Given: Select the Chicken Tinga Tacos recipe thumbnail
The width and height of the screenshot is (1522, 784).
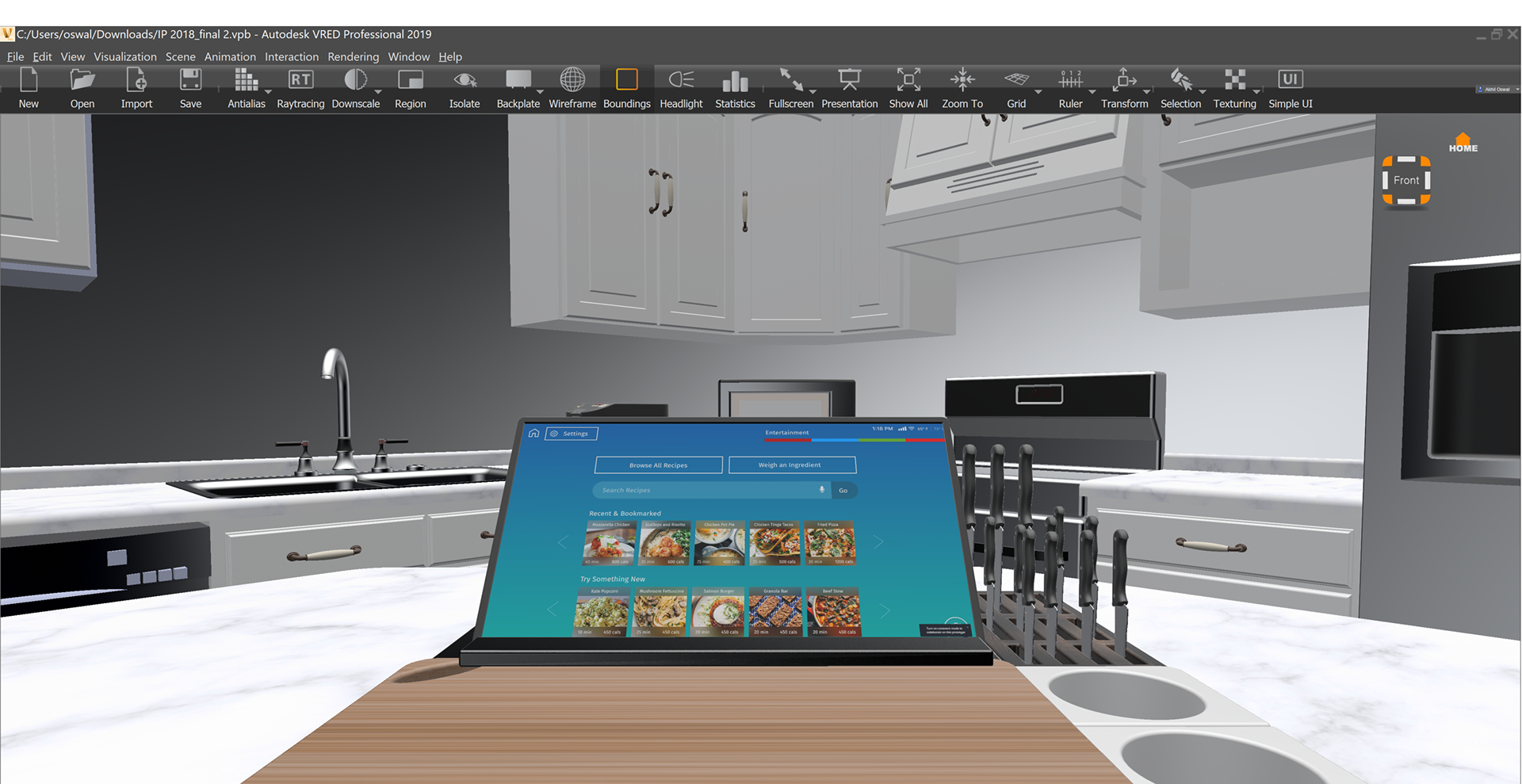Looking at the screenshot, I should pyautogui.click(x=774, y=543).
